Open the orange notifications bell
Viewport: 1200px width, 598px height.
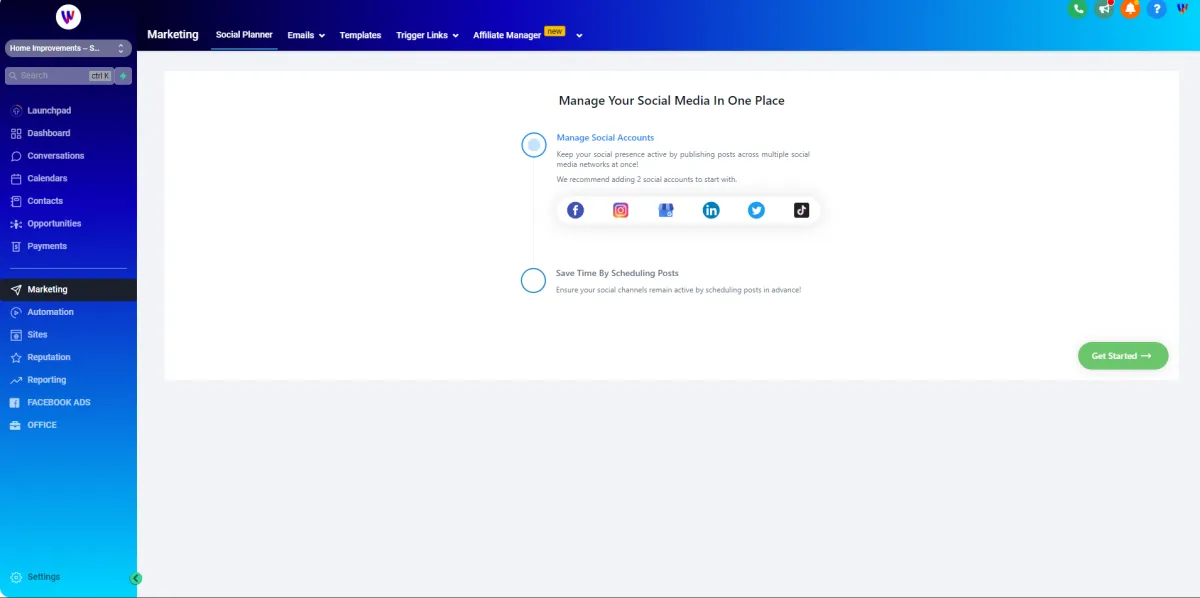pos(1130,9)
